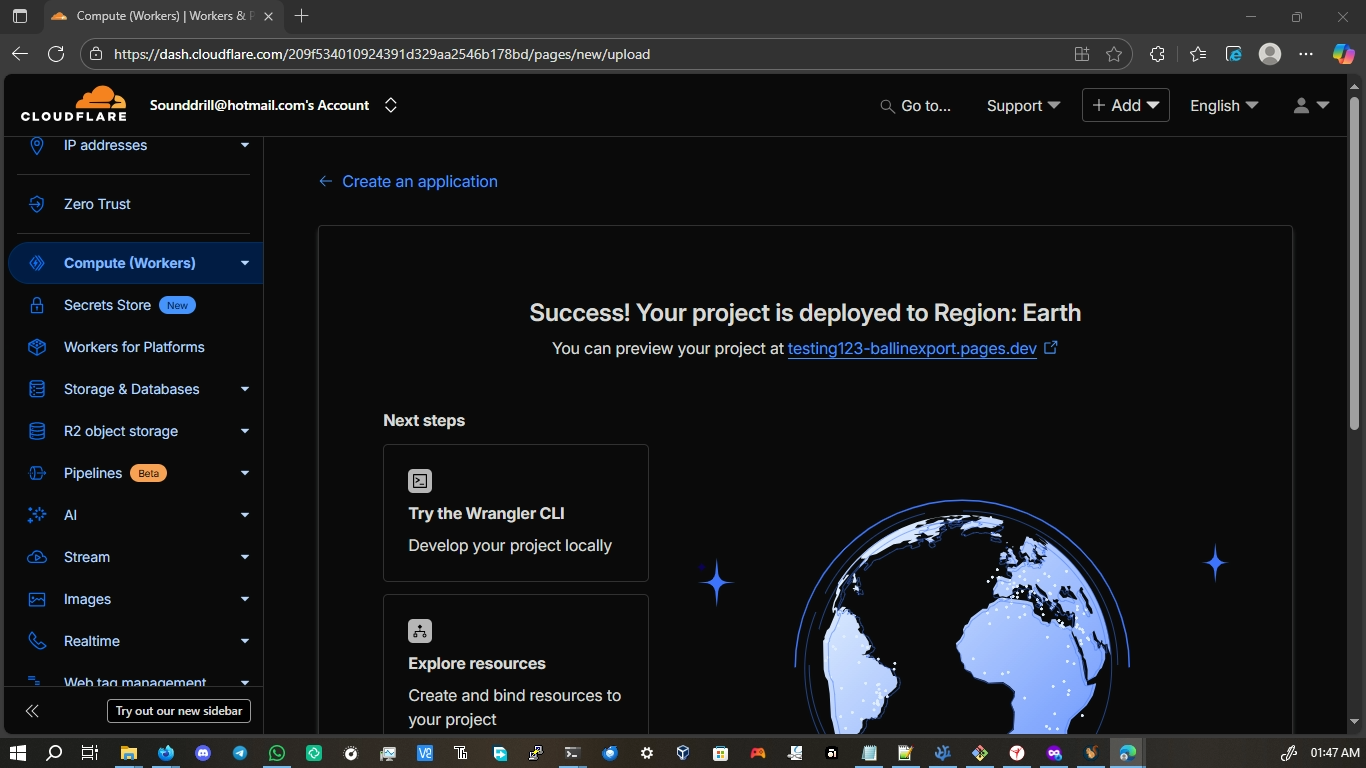This screenshot has width=1366, height=768.
Task: Open testing123-ballinexport.pages.dev preview link
Action: coord(911,348)
